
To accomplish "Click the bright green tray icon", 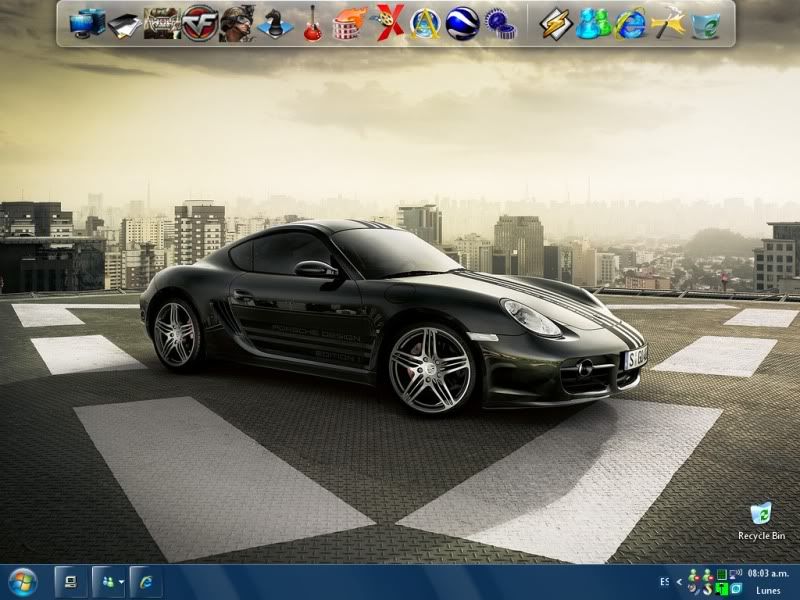I will (722, 589).
